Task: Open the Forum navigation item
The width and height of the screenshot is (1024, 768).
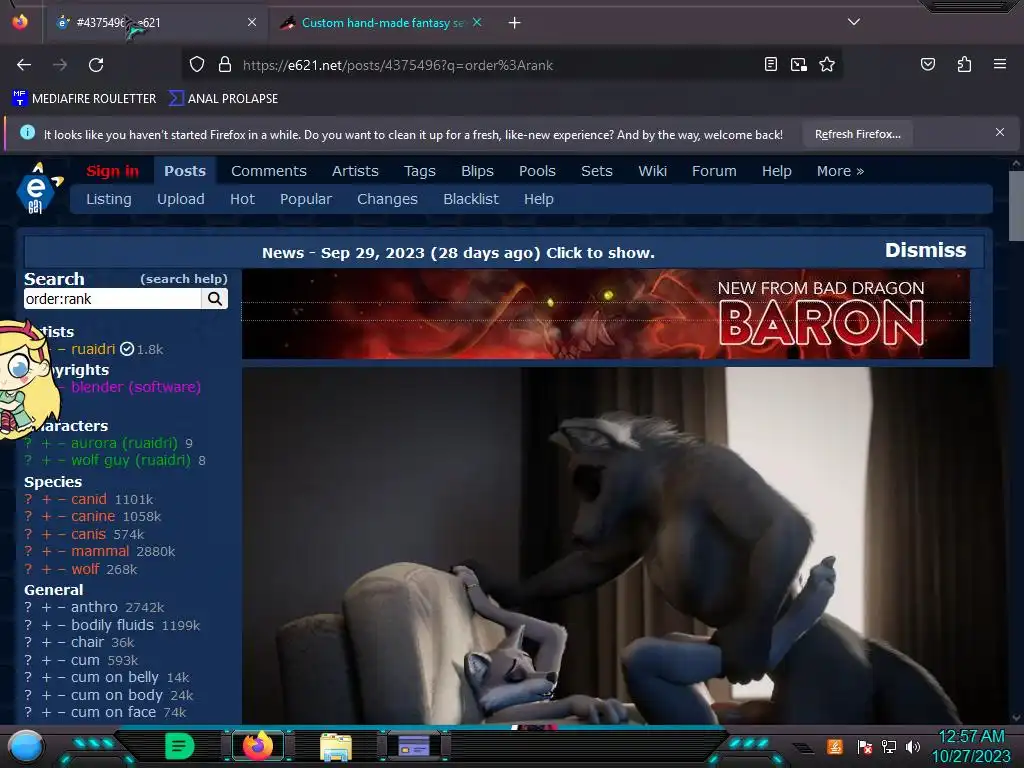Action: 714,171
